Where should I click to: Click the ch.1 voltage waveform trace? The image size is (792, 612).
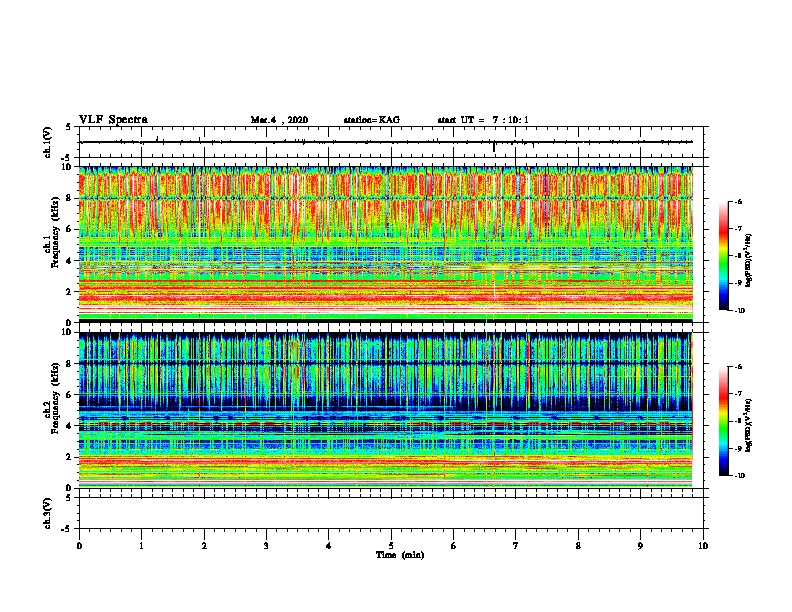click(x=386, y=142)
